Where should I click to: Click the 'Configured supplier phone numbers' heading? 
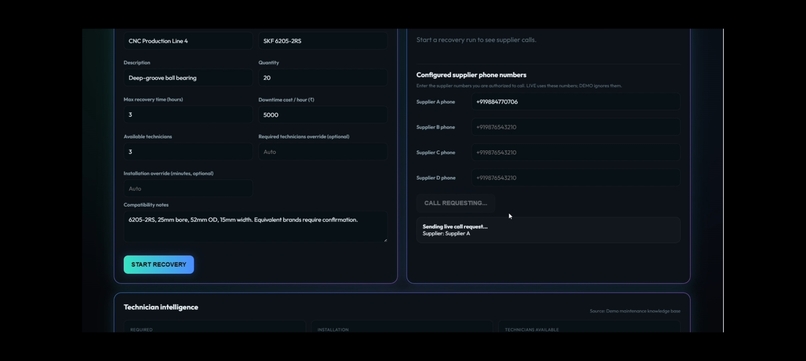click(x=471, y=75)
